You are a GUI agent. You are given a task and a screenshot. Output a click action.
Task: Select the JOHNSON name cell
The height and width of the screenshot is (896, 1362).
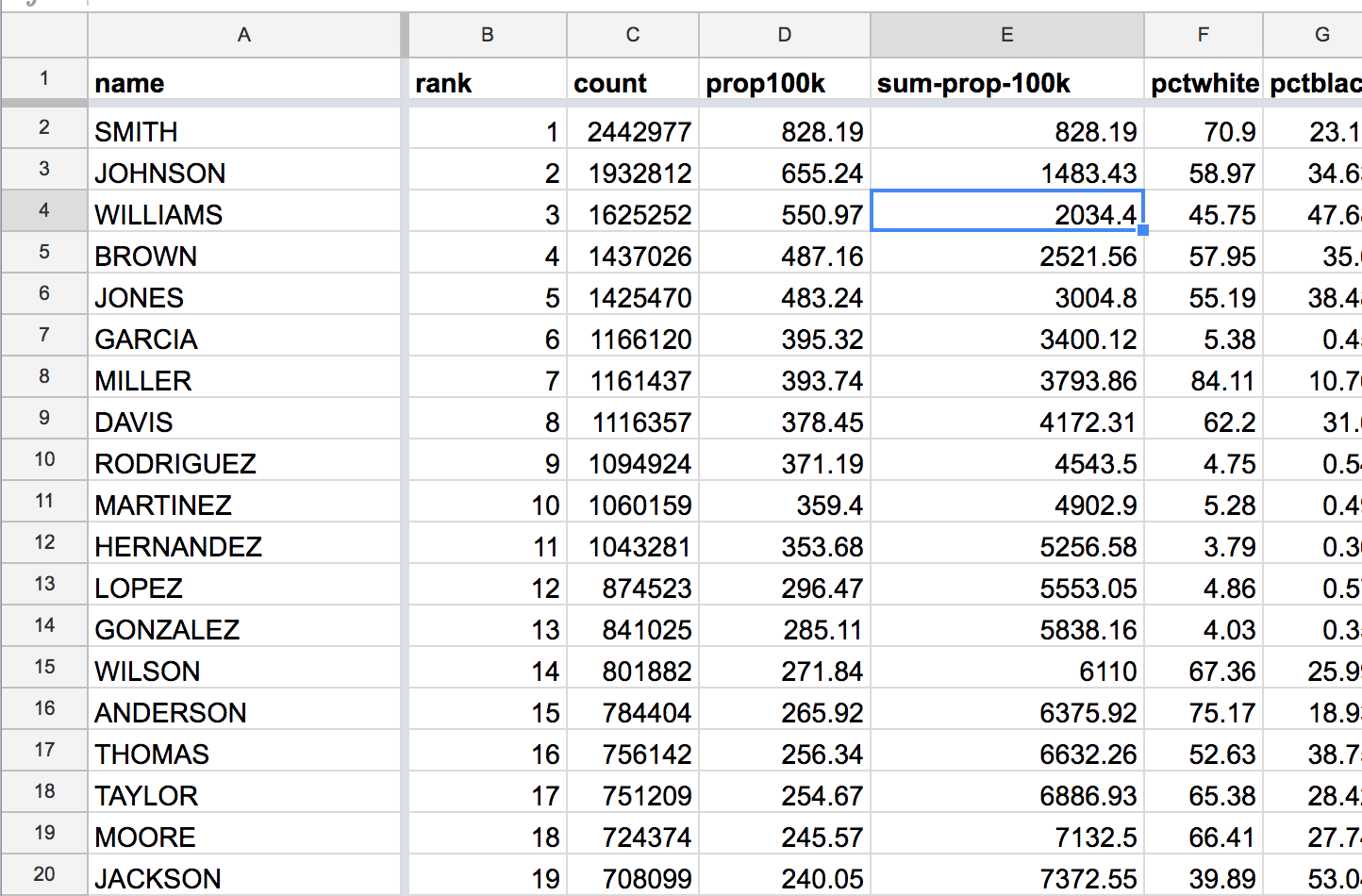pos(244,170)
